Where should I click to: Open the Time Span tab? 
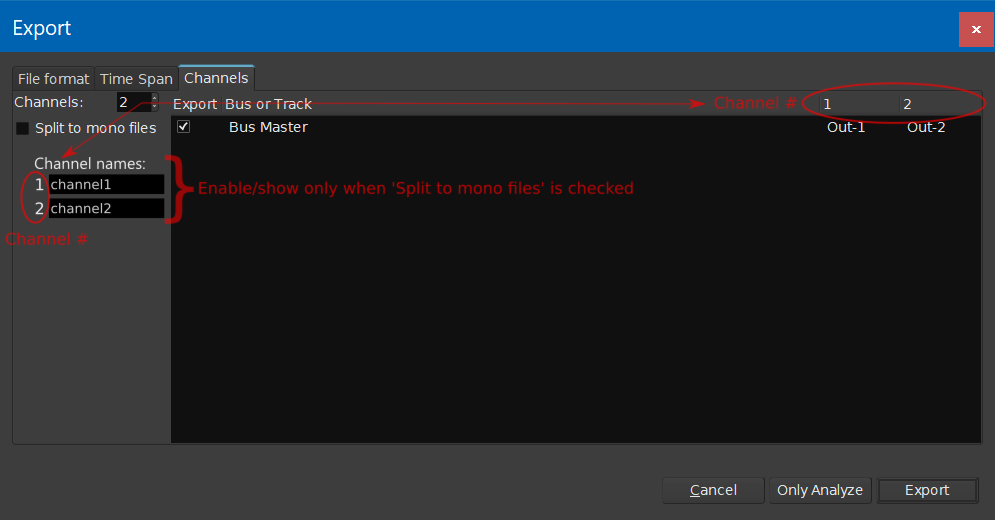(136, 79)
